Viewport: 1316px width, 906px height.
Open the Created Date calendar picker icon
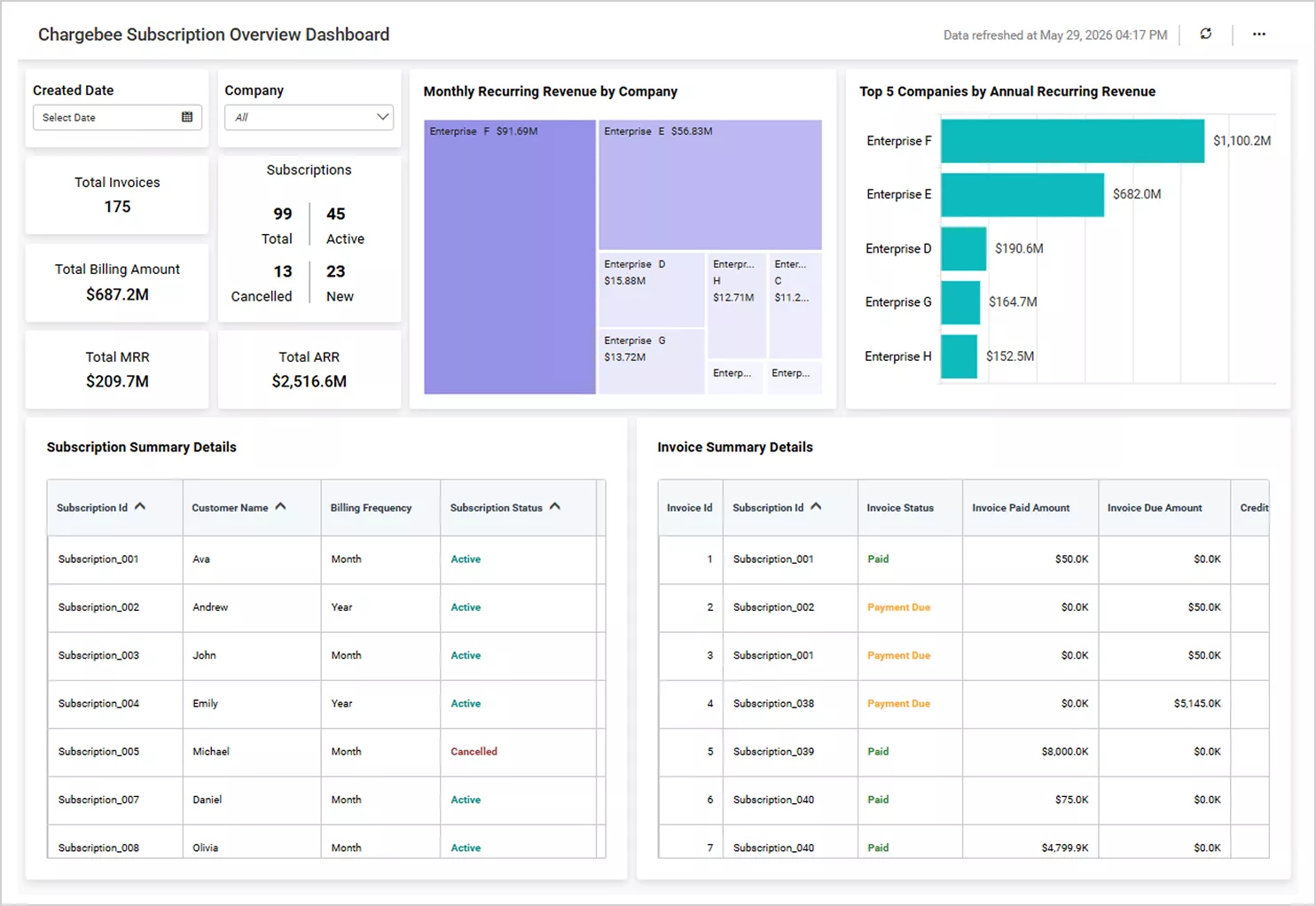(187, 117)
